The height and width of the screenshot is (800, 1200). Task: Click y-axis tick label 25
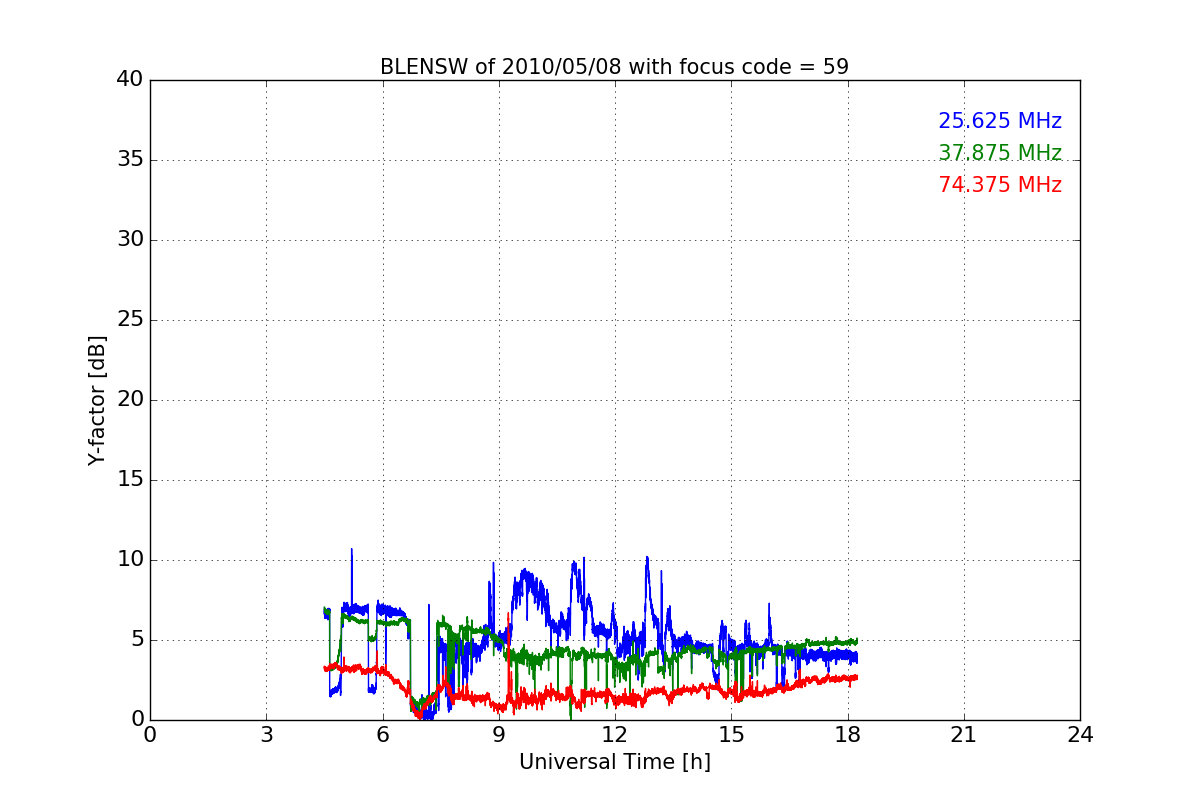click(129, 320)
